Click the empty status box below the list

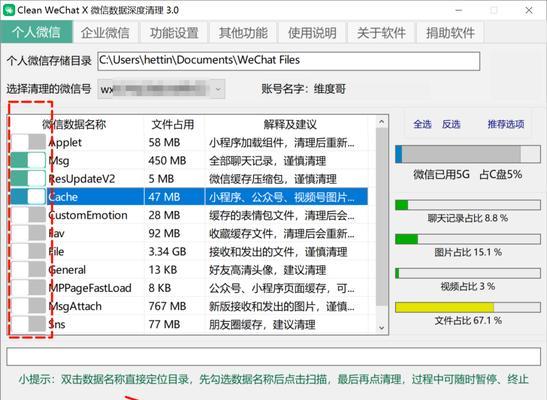(274, 356)
